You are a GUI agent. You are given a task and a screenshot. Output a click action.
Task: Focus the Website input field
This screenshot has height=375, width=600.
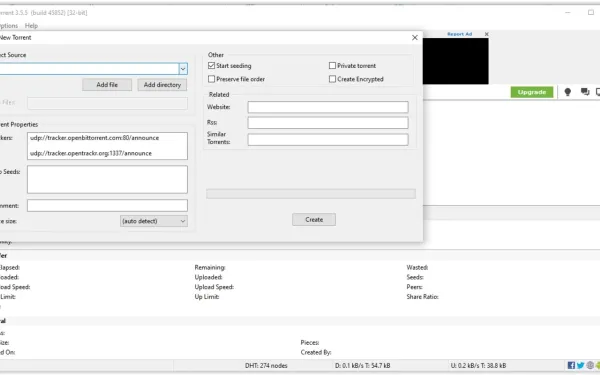point(328,107)
